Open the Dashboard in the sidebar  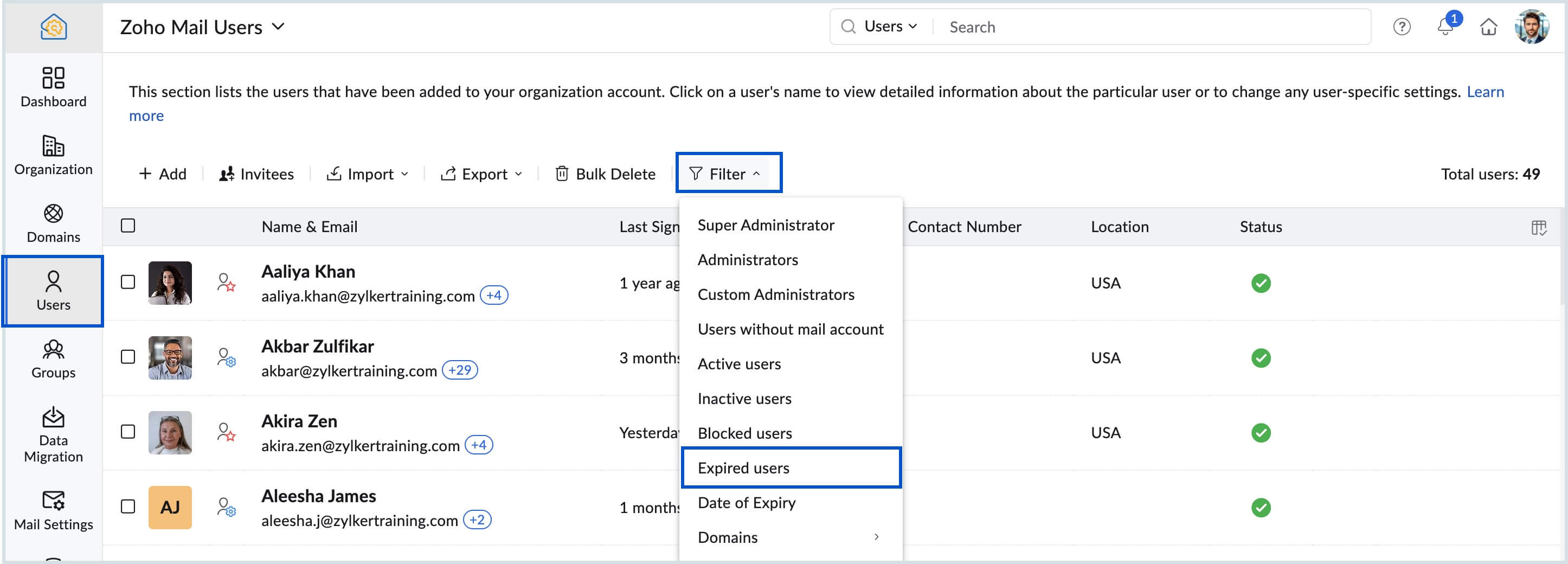coord(53,87)
